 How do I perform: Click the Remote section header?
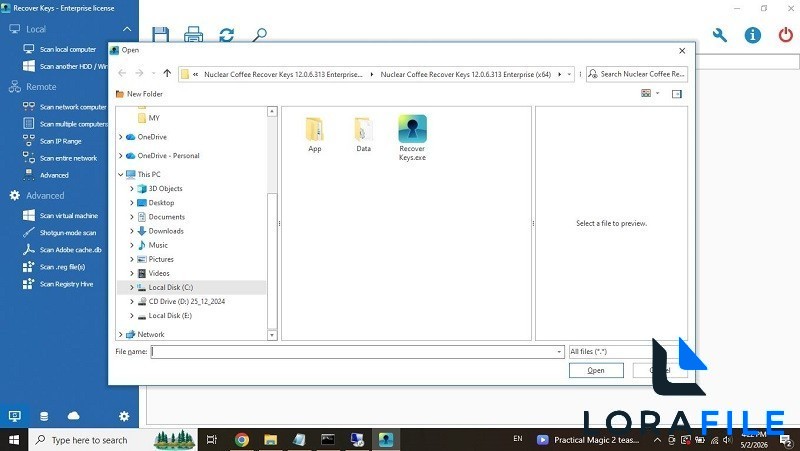[33, 87]
